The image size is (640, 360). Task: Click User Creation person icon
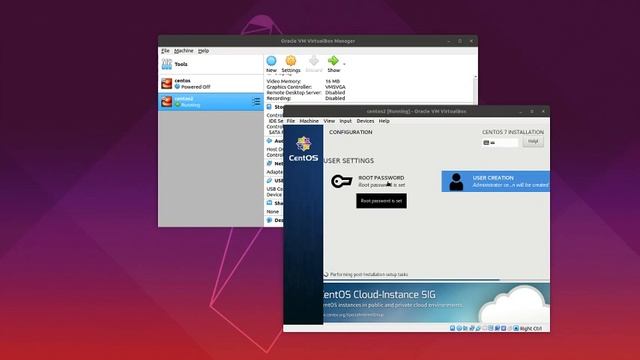(x=456, y=182)
